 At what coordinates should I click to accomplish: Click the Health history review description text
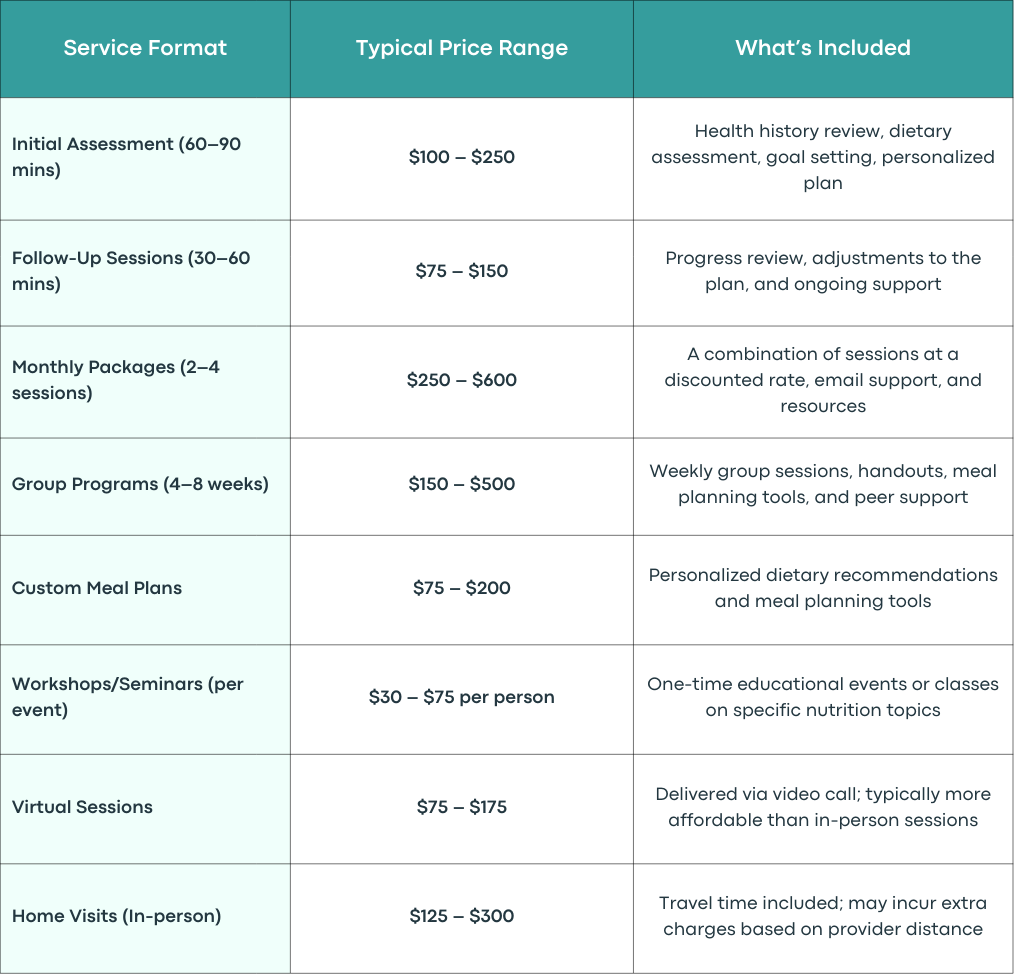click(823, 157)
